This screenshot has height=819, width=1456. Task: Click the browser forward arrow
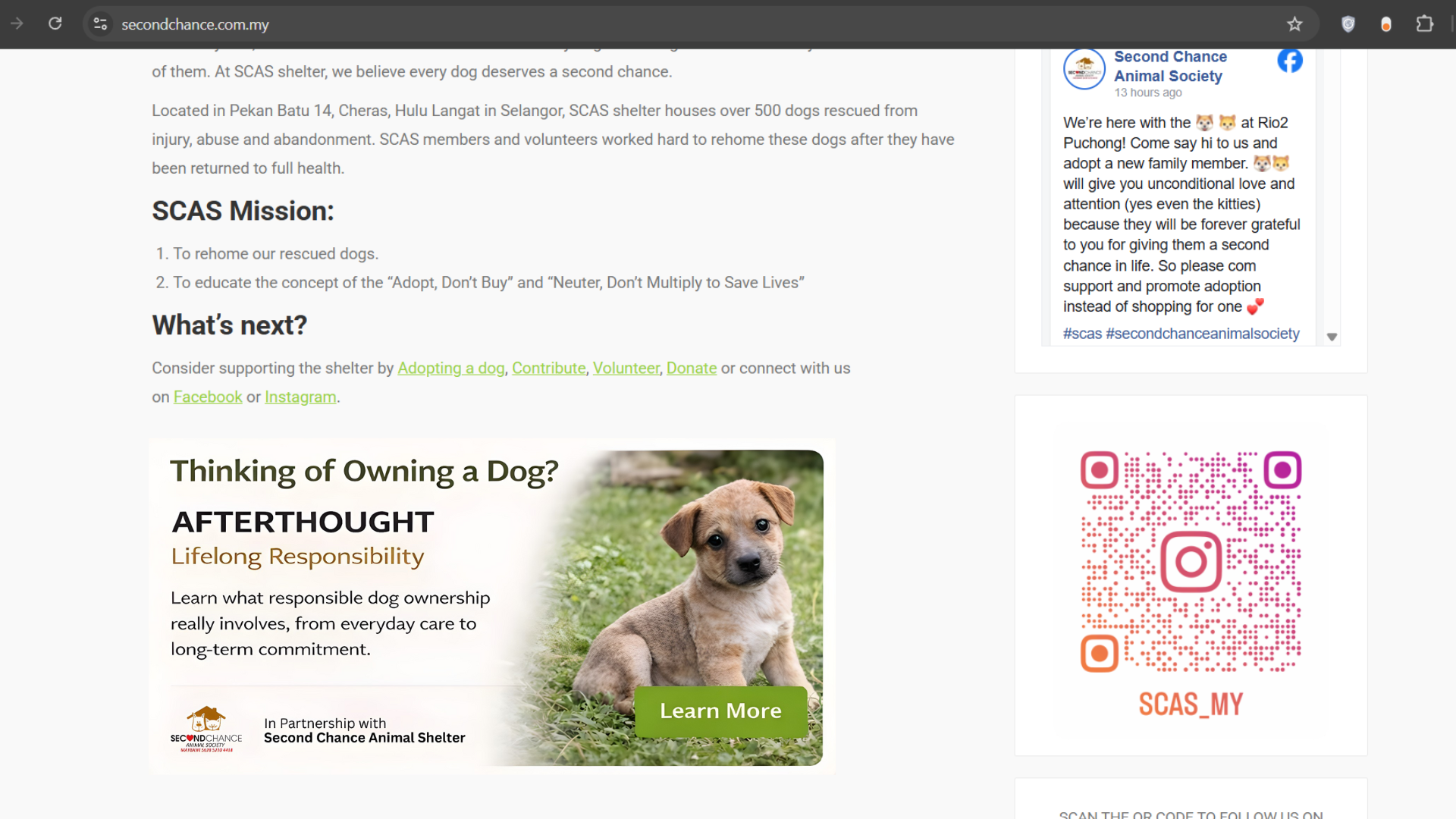point(17,24)
